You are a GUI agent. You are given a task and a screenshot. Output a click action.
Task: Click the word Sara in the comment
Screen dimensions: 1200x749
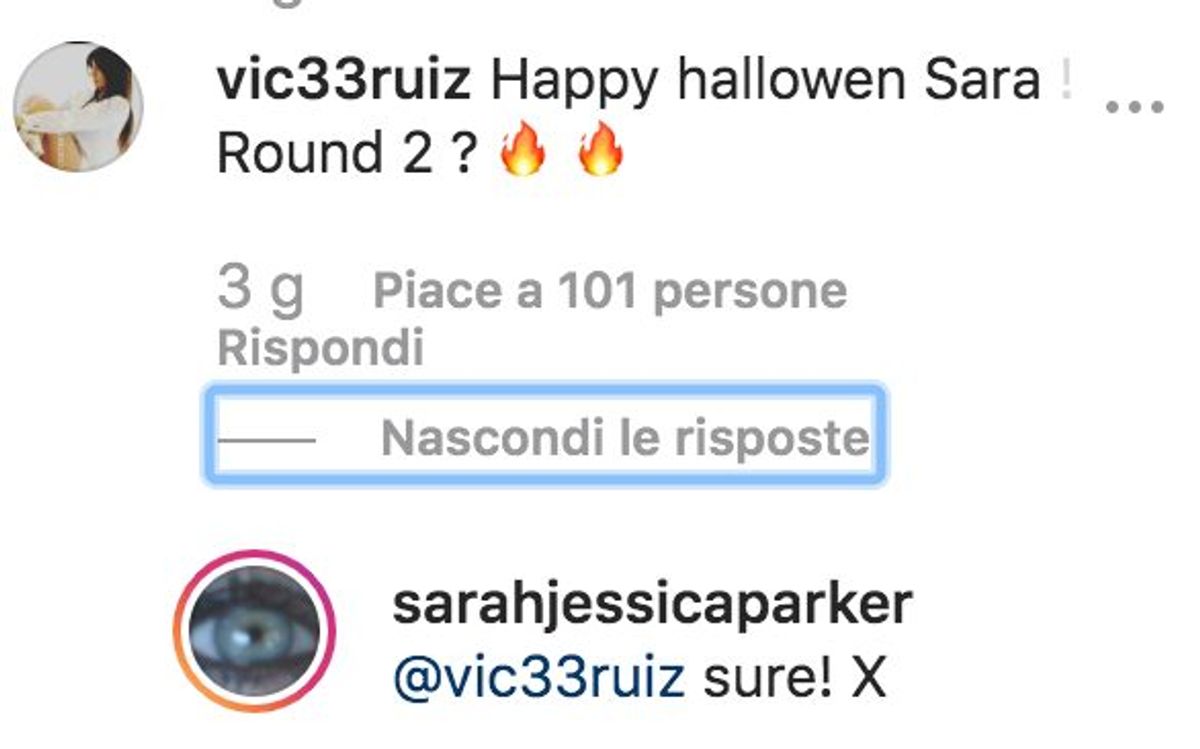point(983,80)
